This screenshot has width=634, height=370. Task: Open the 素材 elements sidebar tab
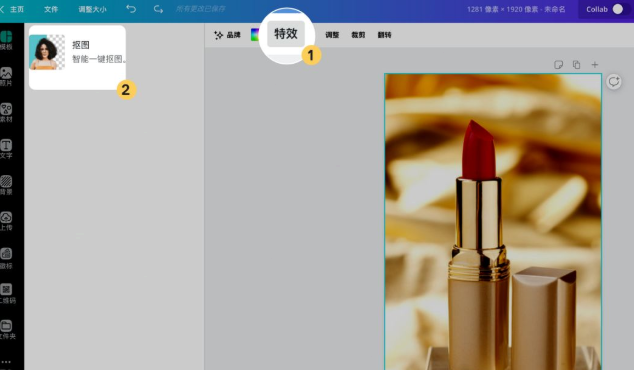[6, 112]
